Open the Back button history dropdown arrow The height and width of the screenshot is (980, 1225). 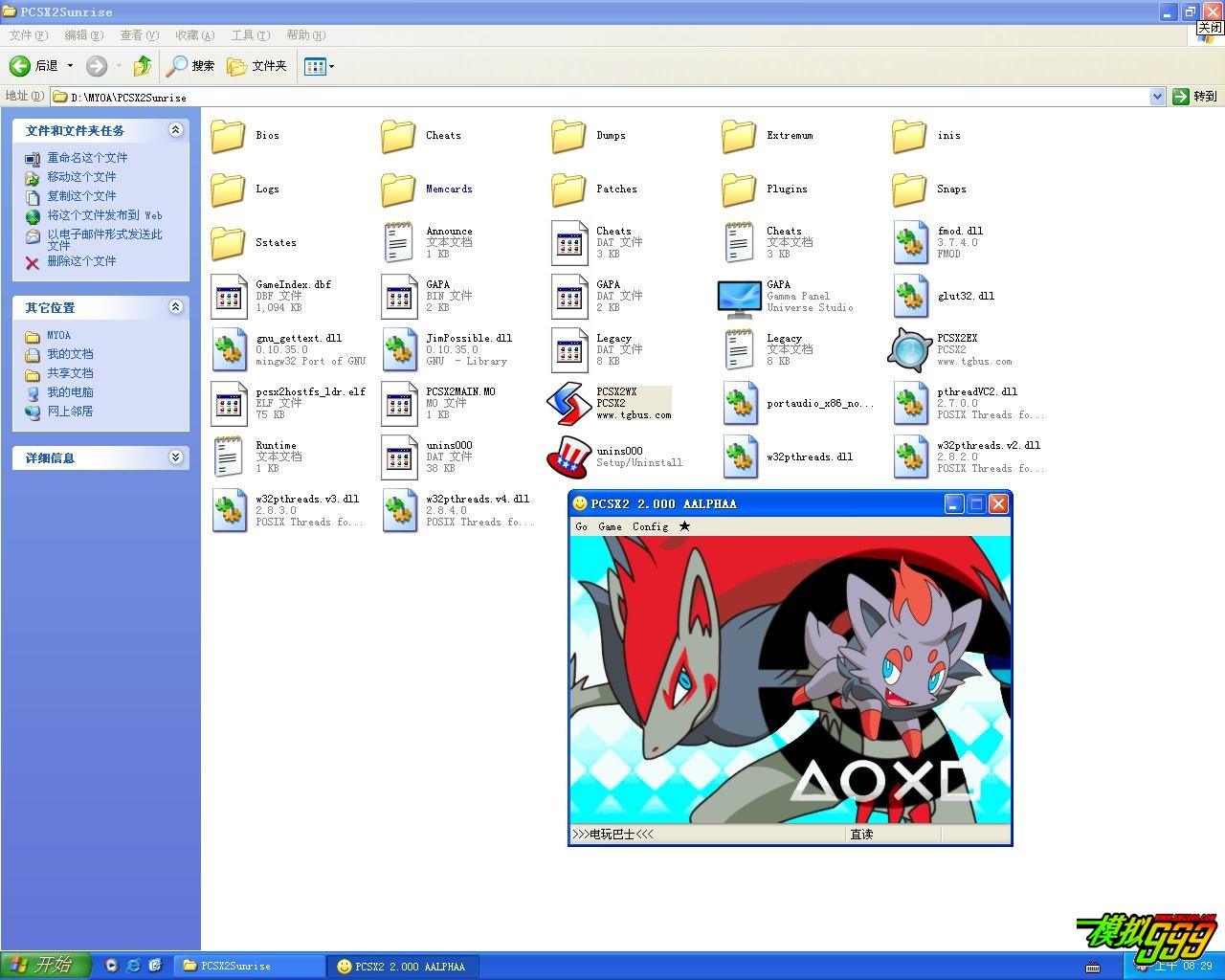coord(70,66)
